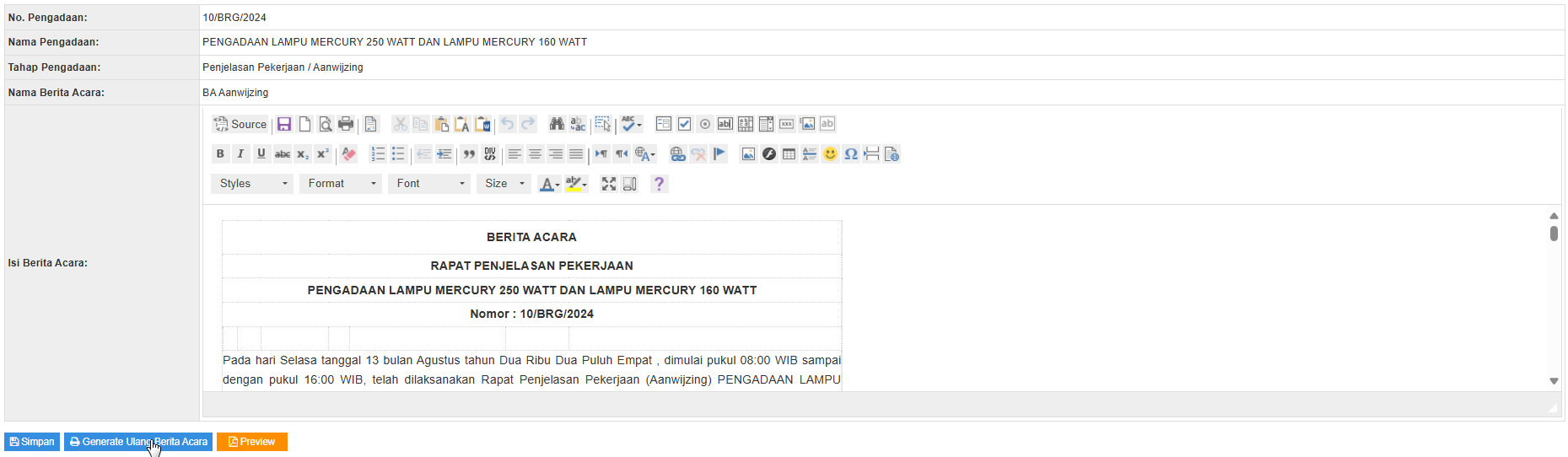Align text right

tap(556, 153)
